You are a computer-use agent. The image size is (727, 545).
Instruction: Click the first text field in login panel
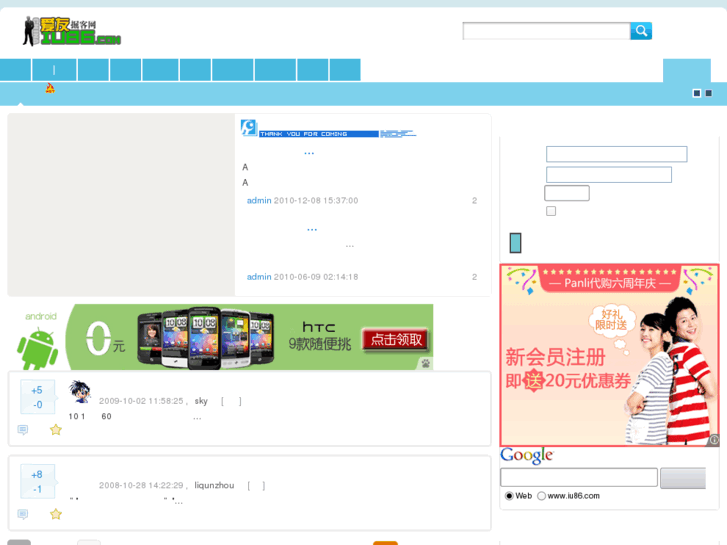(x=617, y=154)
